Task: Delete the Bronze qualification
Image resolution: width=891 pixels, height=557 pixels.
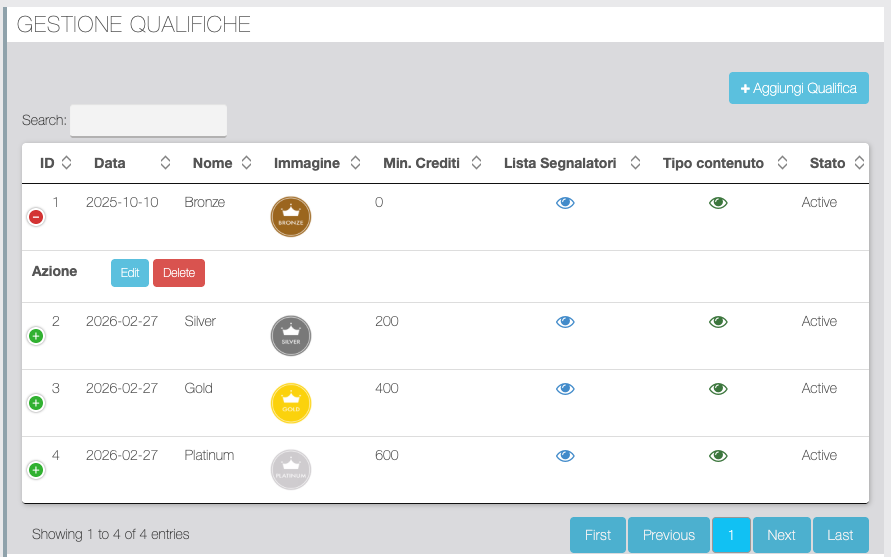Action: pos(178,273)
